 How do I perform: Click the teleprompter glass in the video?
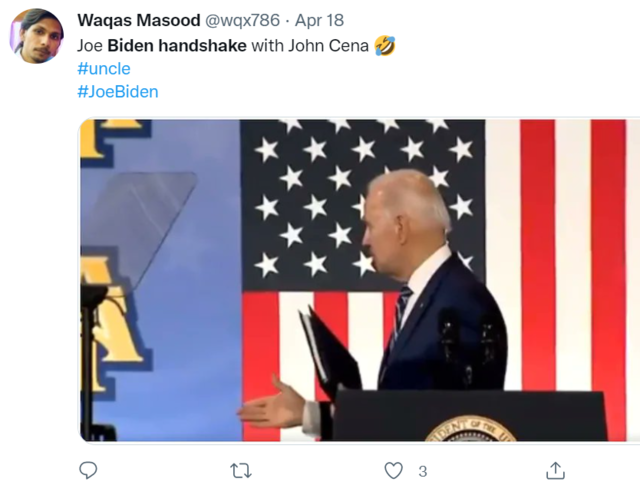pos(139,229)
